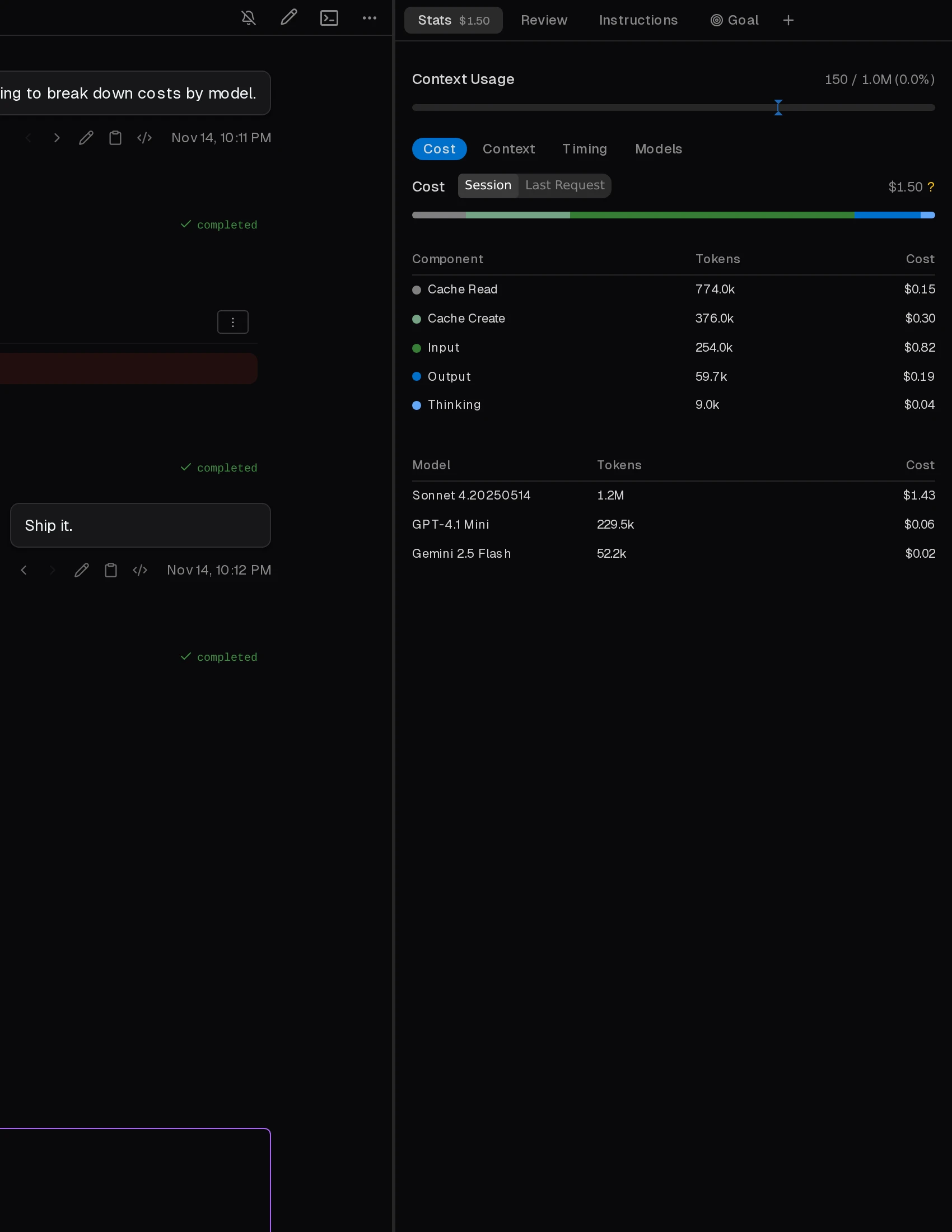Click next chevron beside Nov 14, 10:12 PM

click(x=52, y=570)
